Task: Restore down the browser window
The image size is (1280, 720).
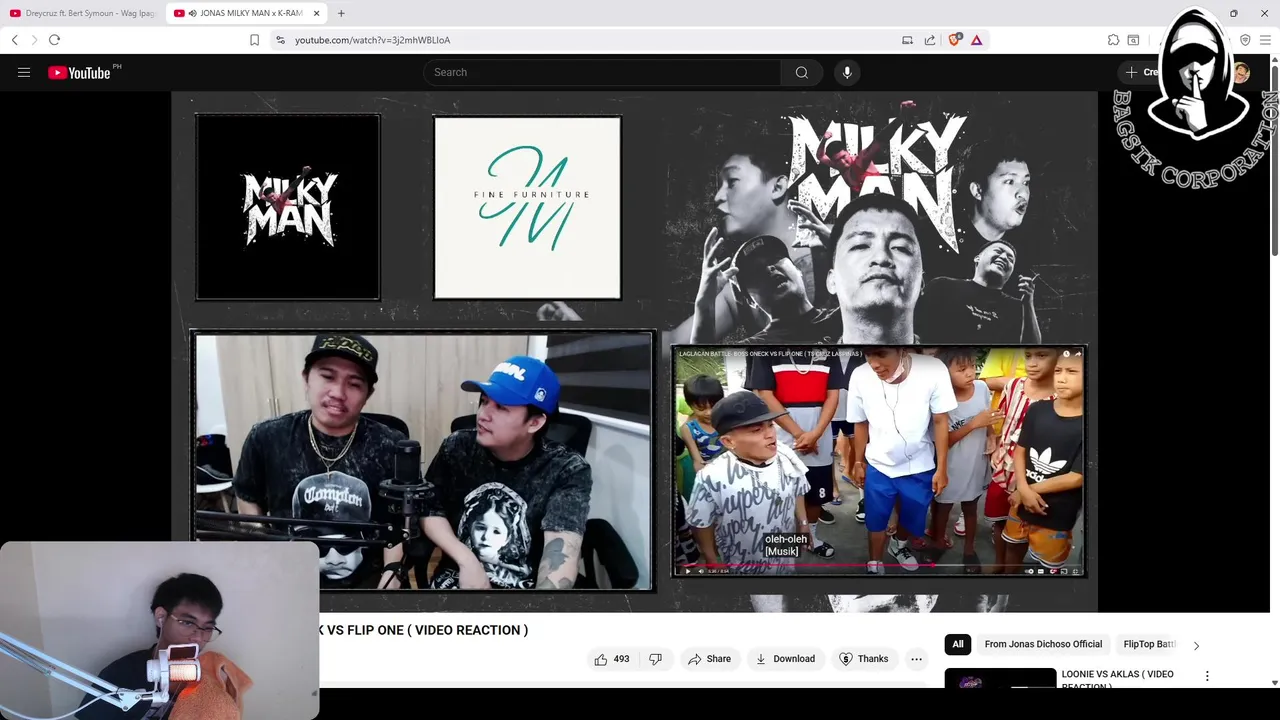Action: (x=1233, y=13)
